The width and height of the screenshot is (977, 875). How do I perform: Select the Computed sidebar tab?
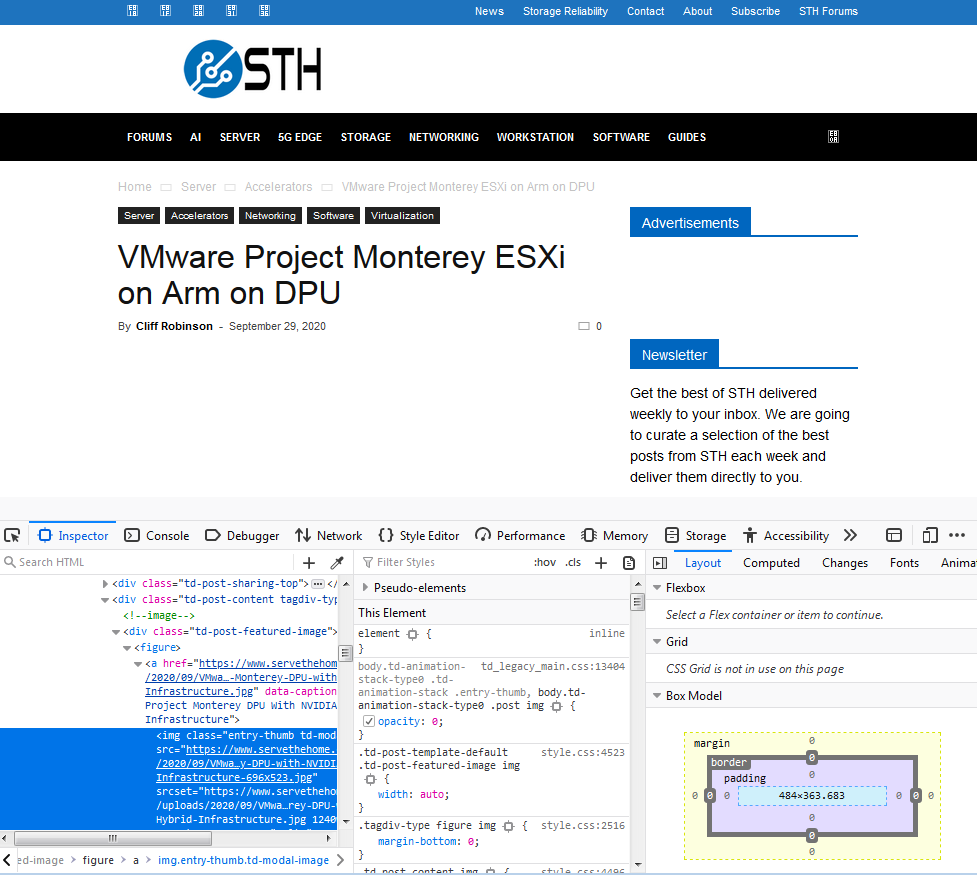click(771, 563)
